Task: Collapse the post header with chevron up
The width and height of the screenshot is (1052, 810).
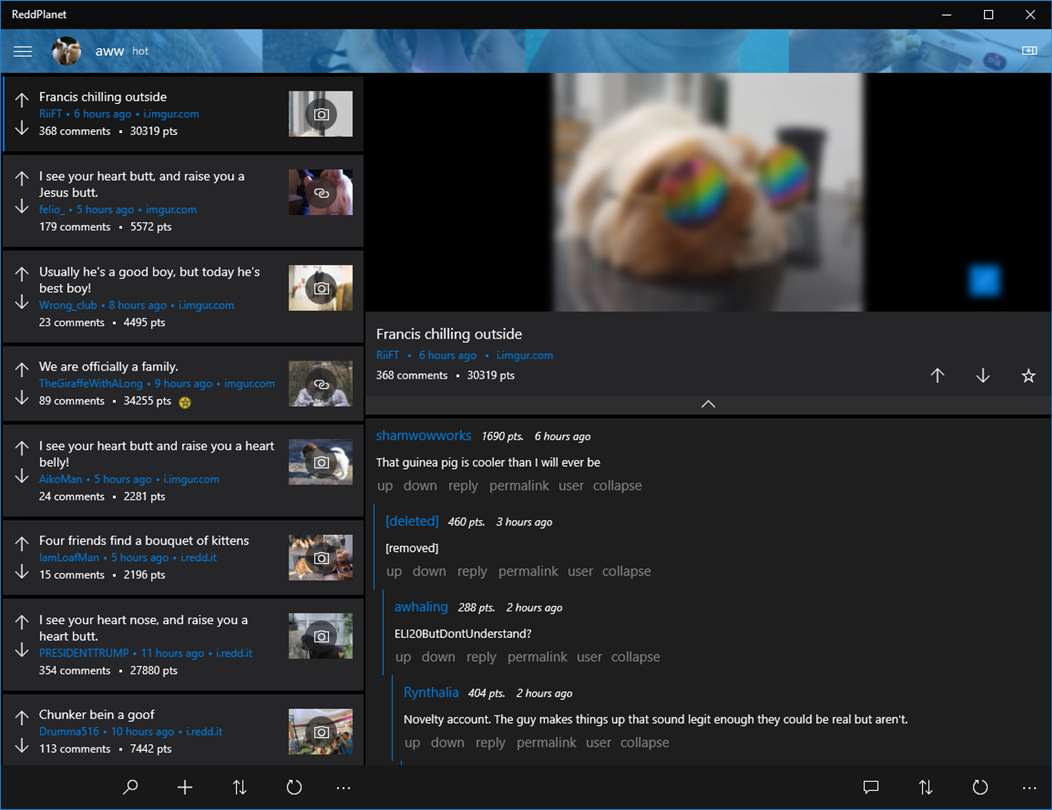Action: tap(708, 404)
